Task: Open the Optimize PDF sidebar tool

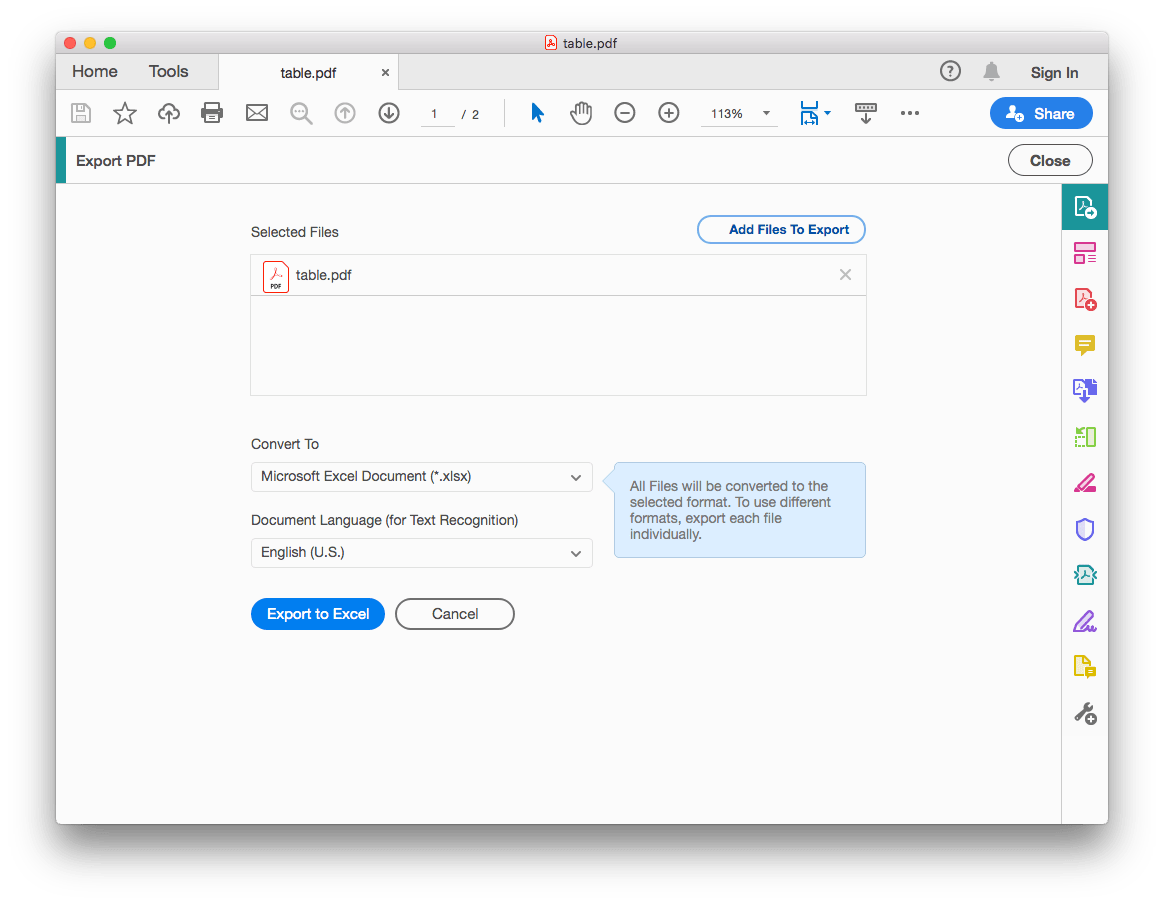Action: click(x=1085, y=575)
